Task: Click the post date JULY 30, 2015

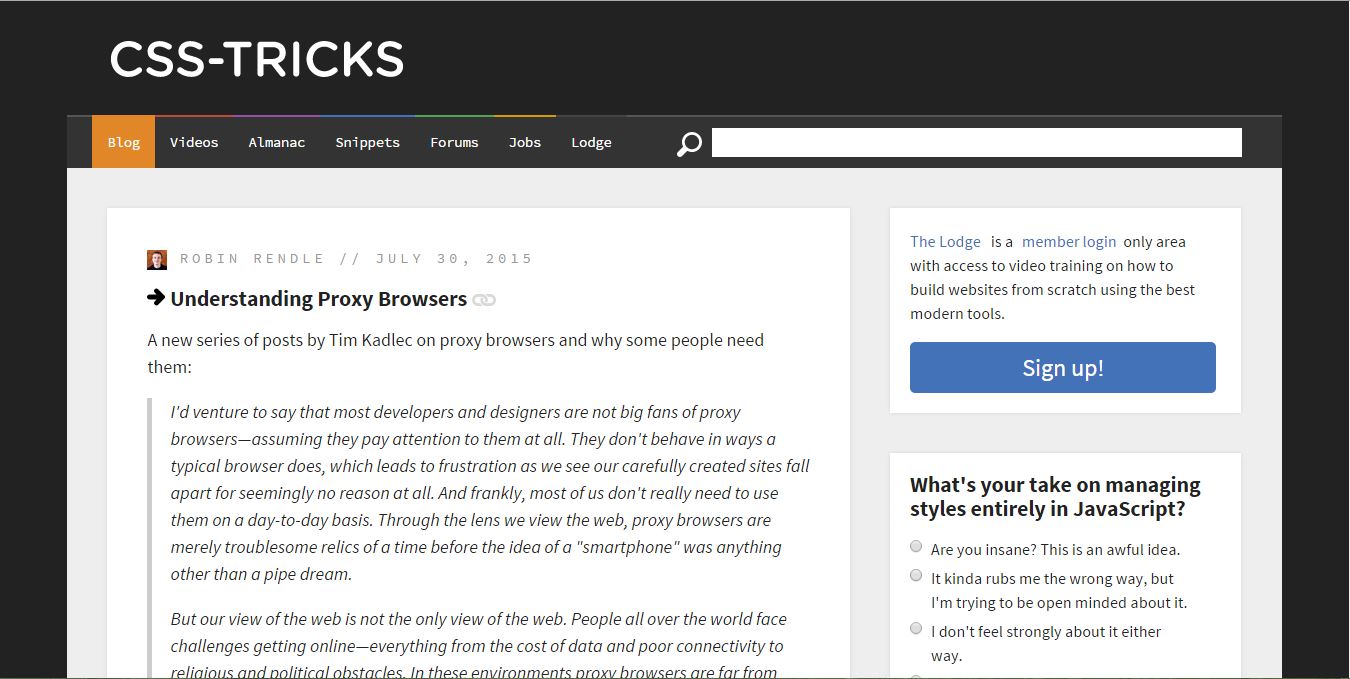Action: (454, 259)
